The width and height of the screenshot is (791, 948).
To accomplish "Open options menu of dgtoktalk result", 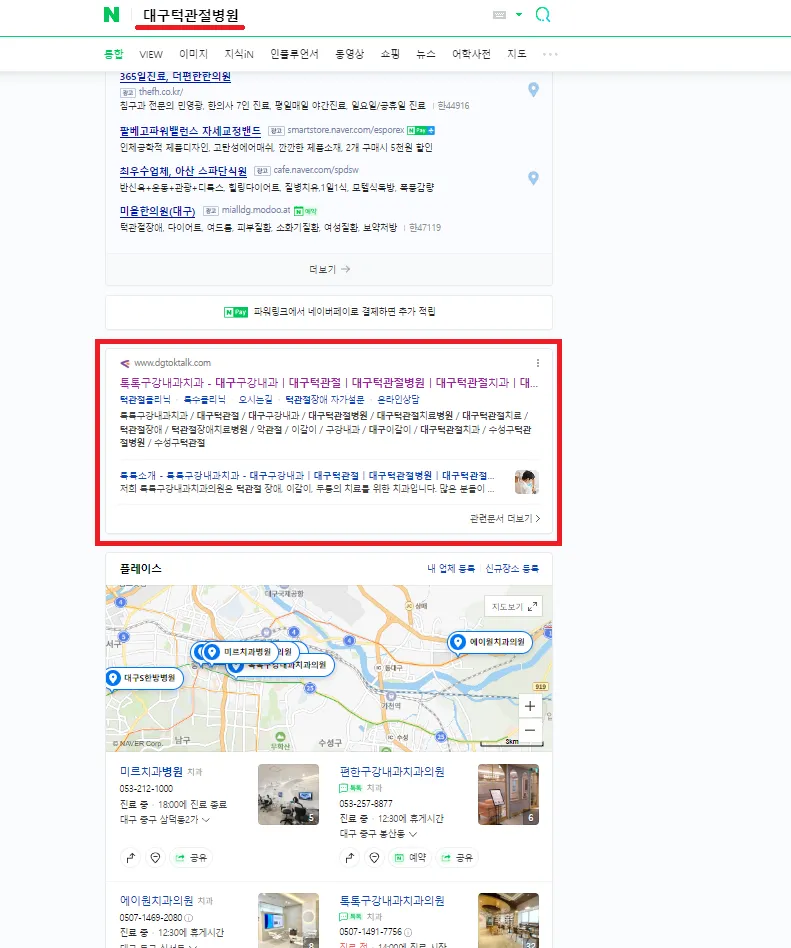I will [x=538, y=363].
